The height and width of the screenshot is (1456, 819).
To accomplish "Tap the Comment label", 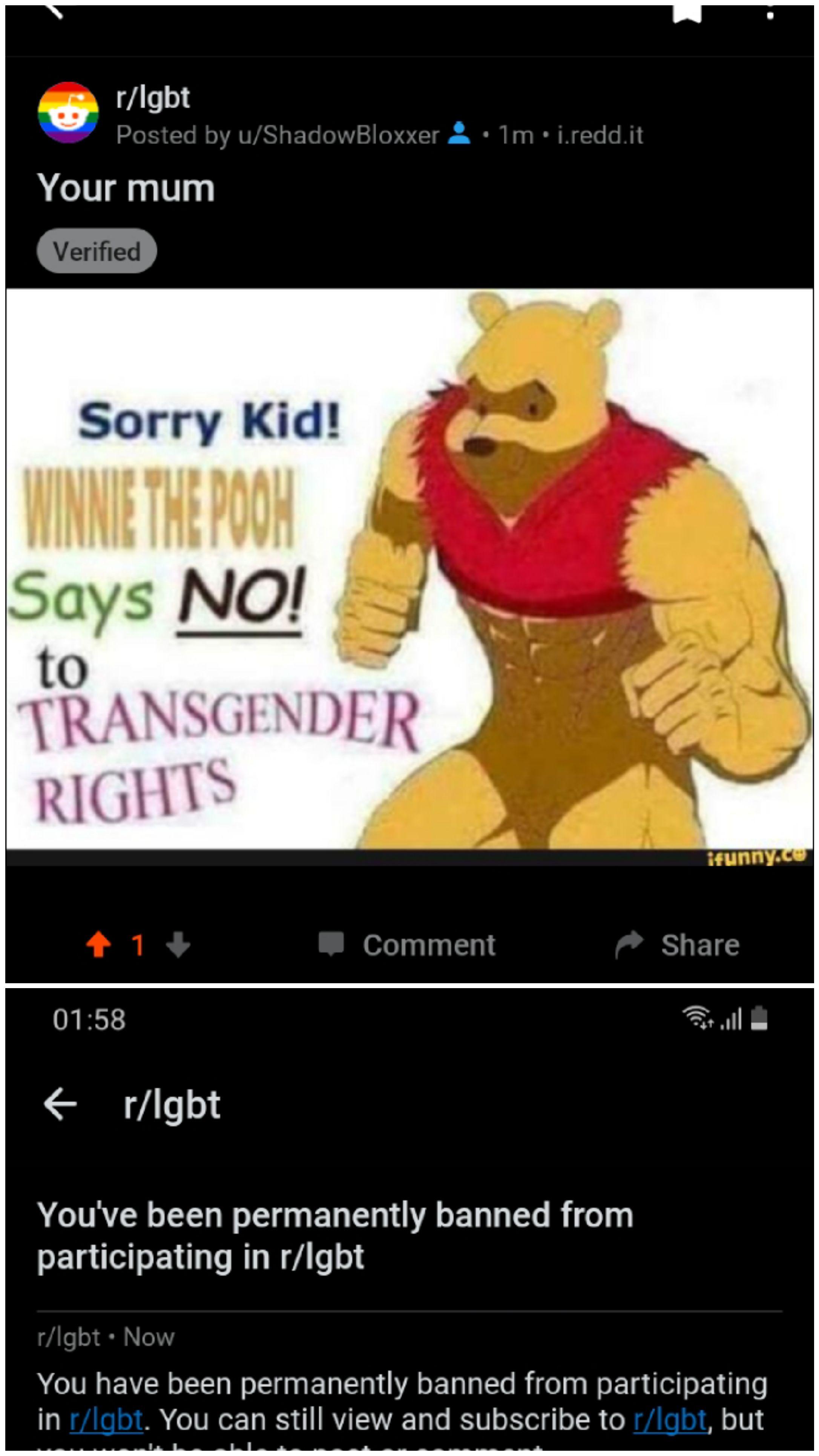I will point(429,945).
